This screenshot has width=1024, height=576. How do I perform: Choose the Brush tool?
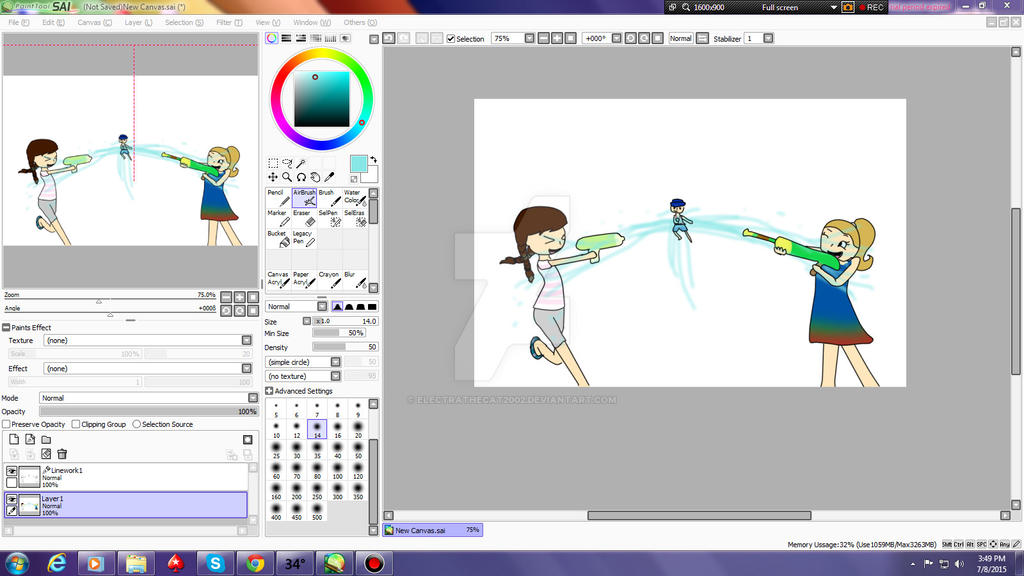click(x=329, y=197)
